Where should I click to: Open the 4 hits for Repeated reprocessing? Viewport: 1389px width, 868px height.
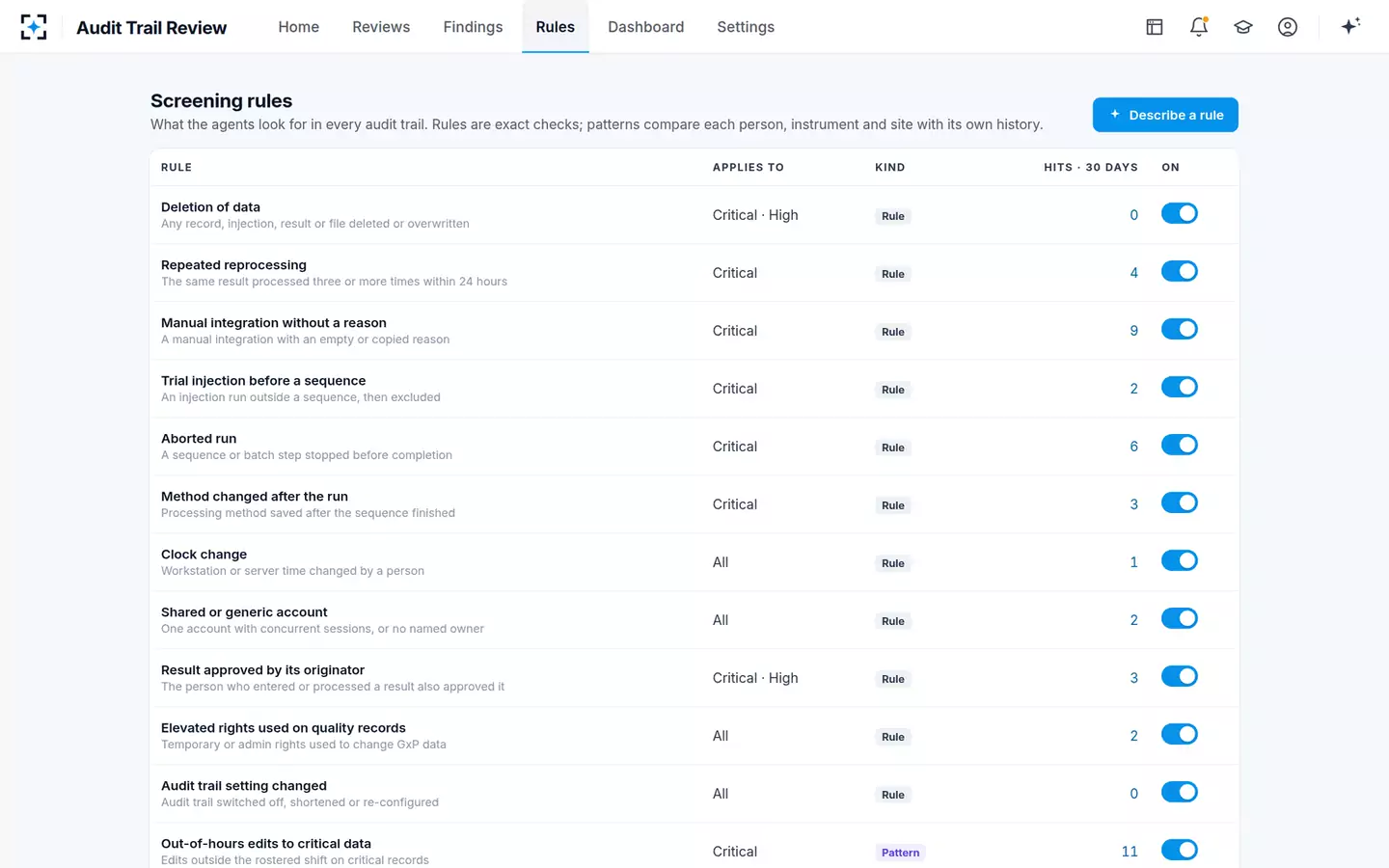coord(1134,273)
